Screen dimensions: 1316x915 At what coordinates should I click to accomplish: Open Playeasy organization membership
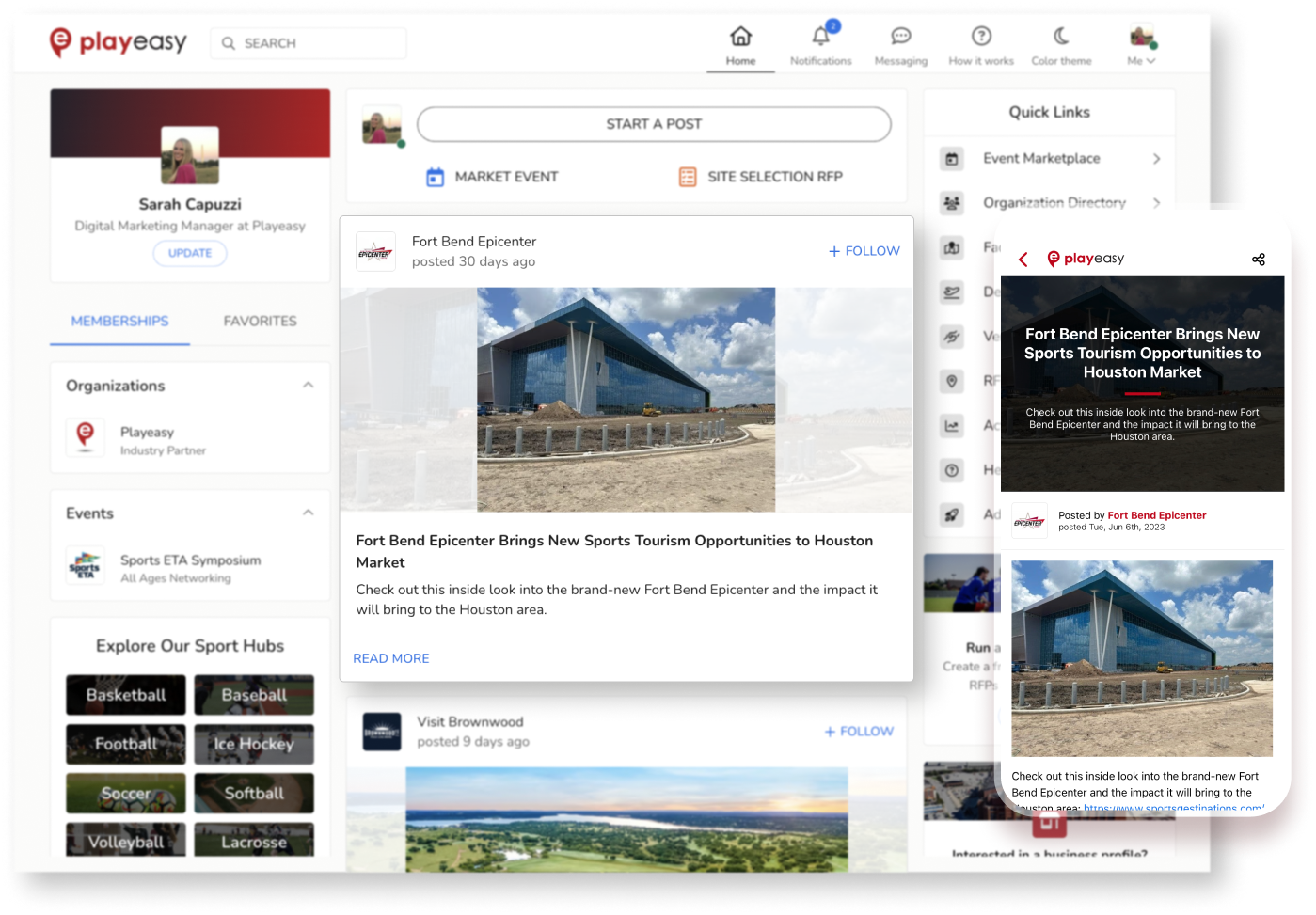(190, 440)
